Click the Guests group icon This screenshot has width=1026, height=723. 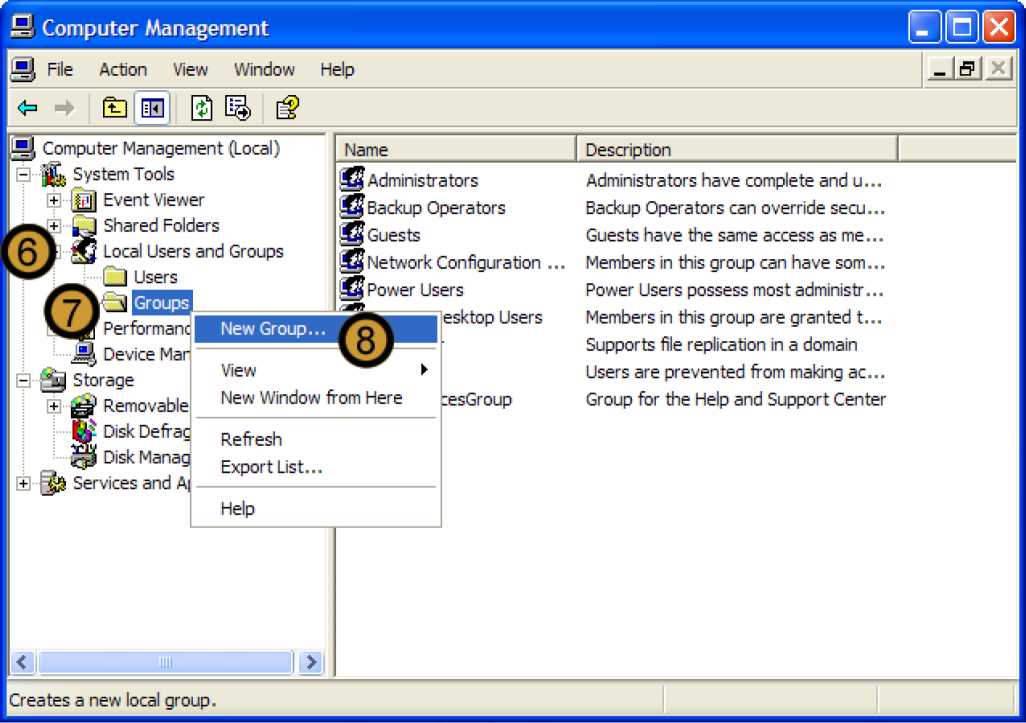tap(352, 234)
